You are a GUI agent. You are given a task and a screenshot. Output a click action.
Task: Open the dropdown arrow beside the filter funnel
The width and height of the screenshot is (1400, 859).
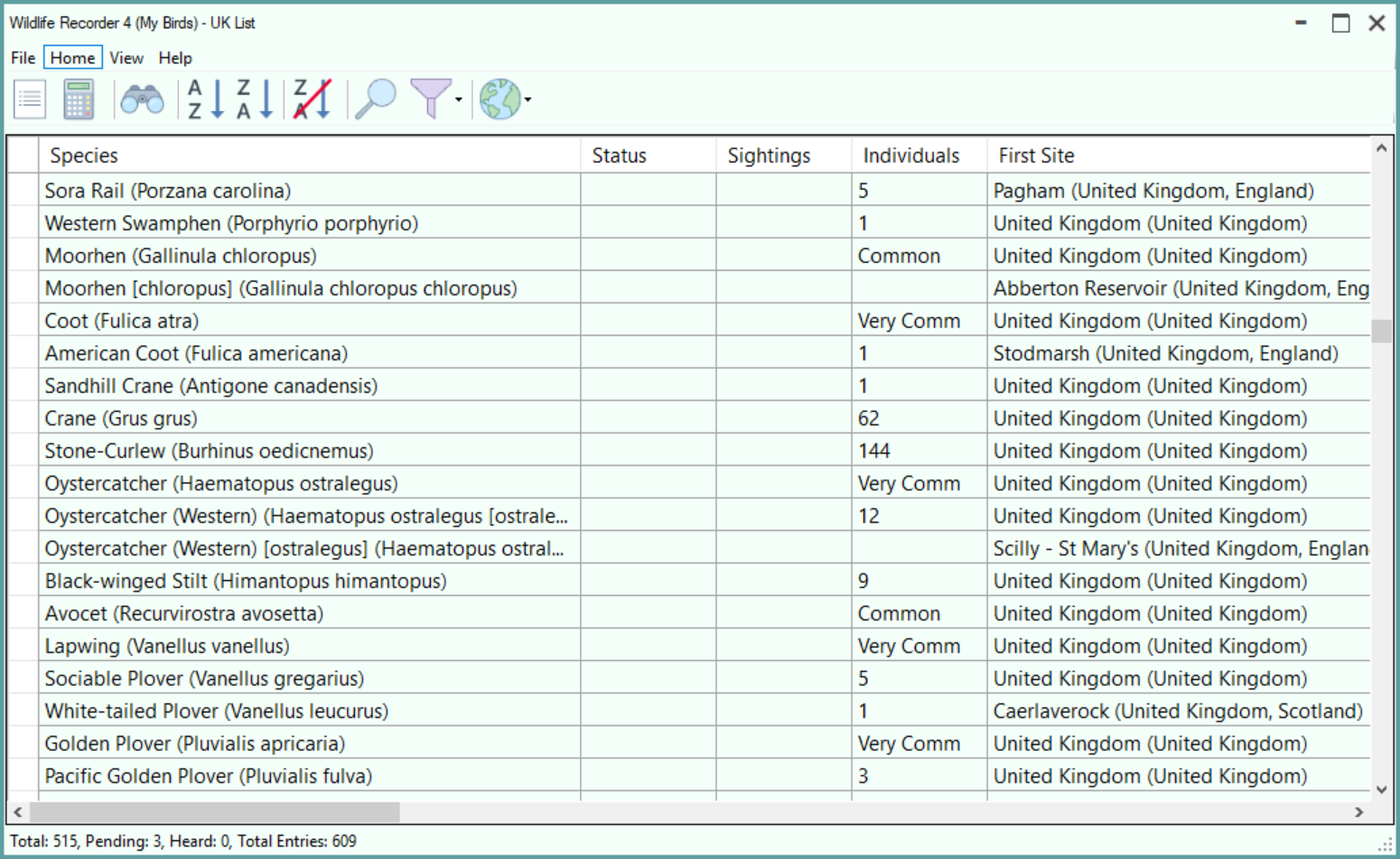point(459,99)
